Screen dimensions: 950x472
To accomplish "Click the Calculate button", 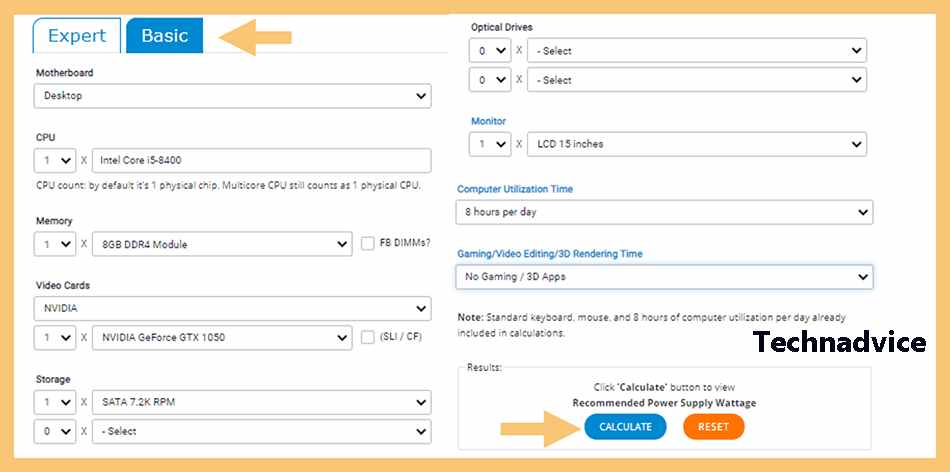I will (625, 427).
